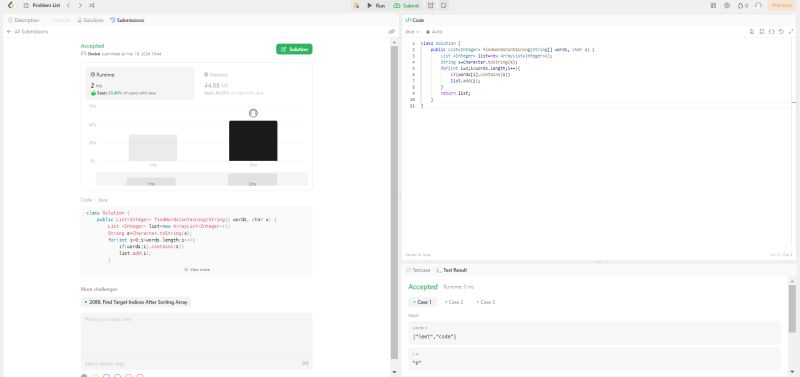Open the LeetCode home logo
Viewport: 800px width, 377px height.
click(10, 5)
